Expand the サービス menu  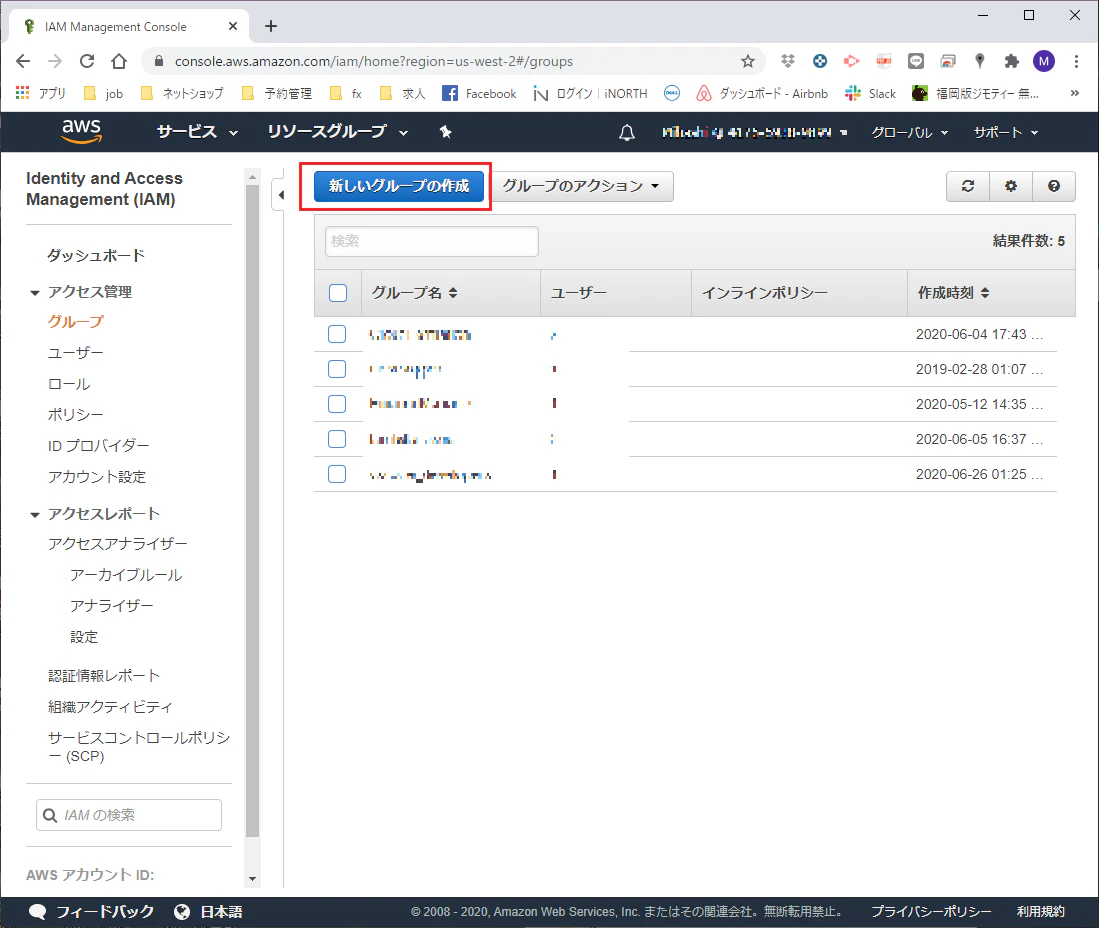point(197,132)
